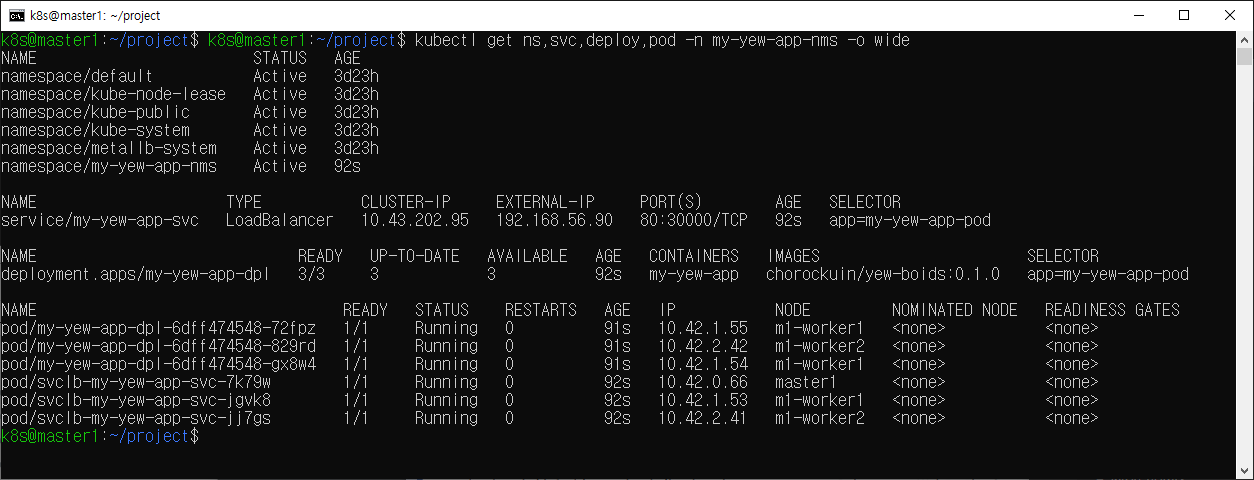Click the pod name ending in 72fpz
Image resolution: width=1254 pixels, height=480 pixels.
coord(158,328)
